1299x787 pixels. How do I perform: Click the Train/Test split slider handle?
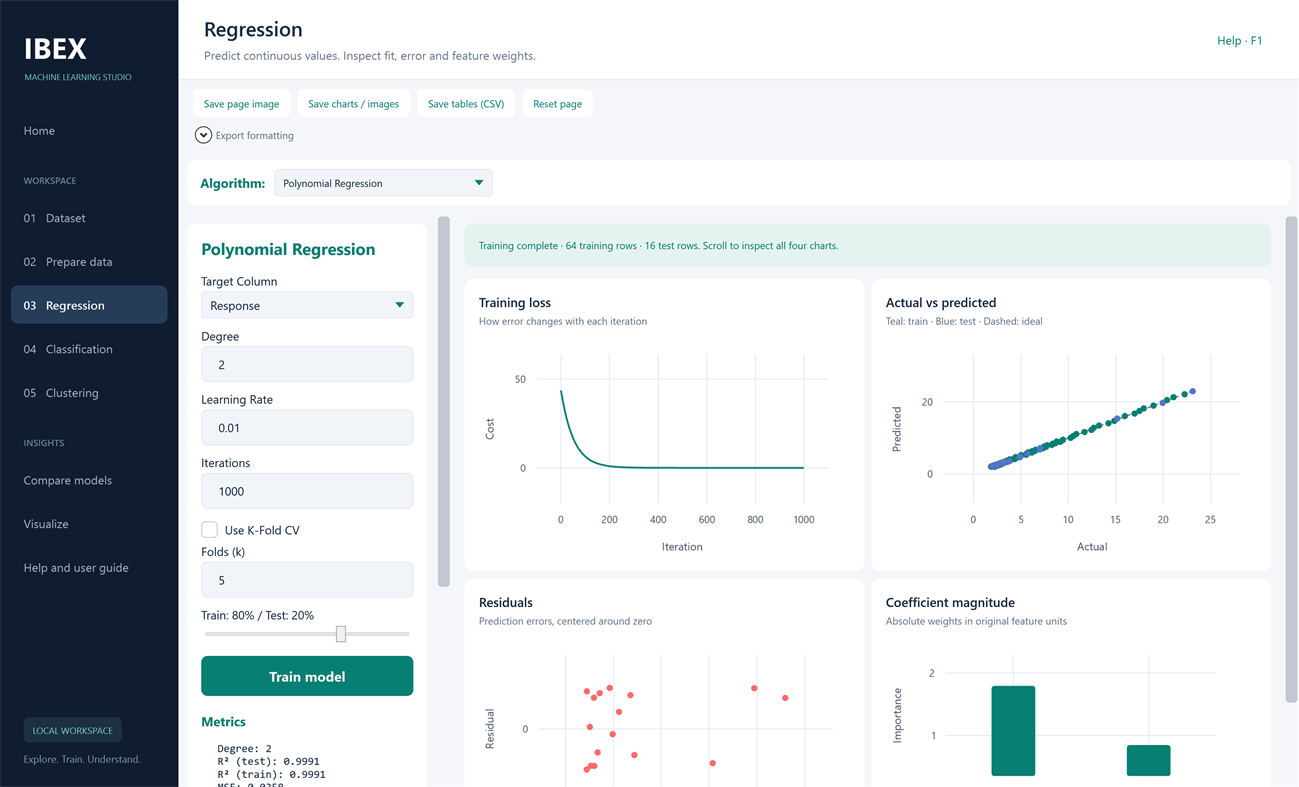coord(341,634)
